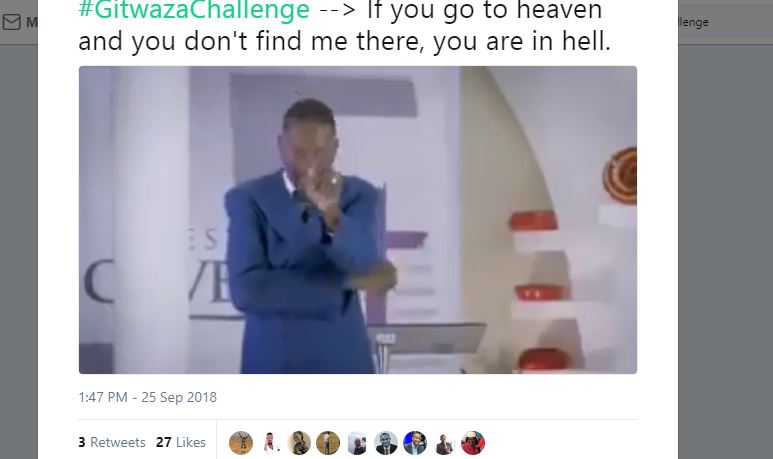Open sixth liker avatar in black-and-white suit
The width and height of the screenshot is (773, 459).
[x=386, y=443]
